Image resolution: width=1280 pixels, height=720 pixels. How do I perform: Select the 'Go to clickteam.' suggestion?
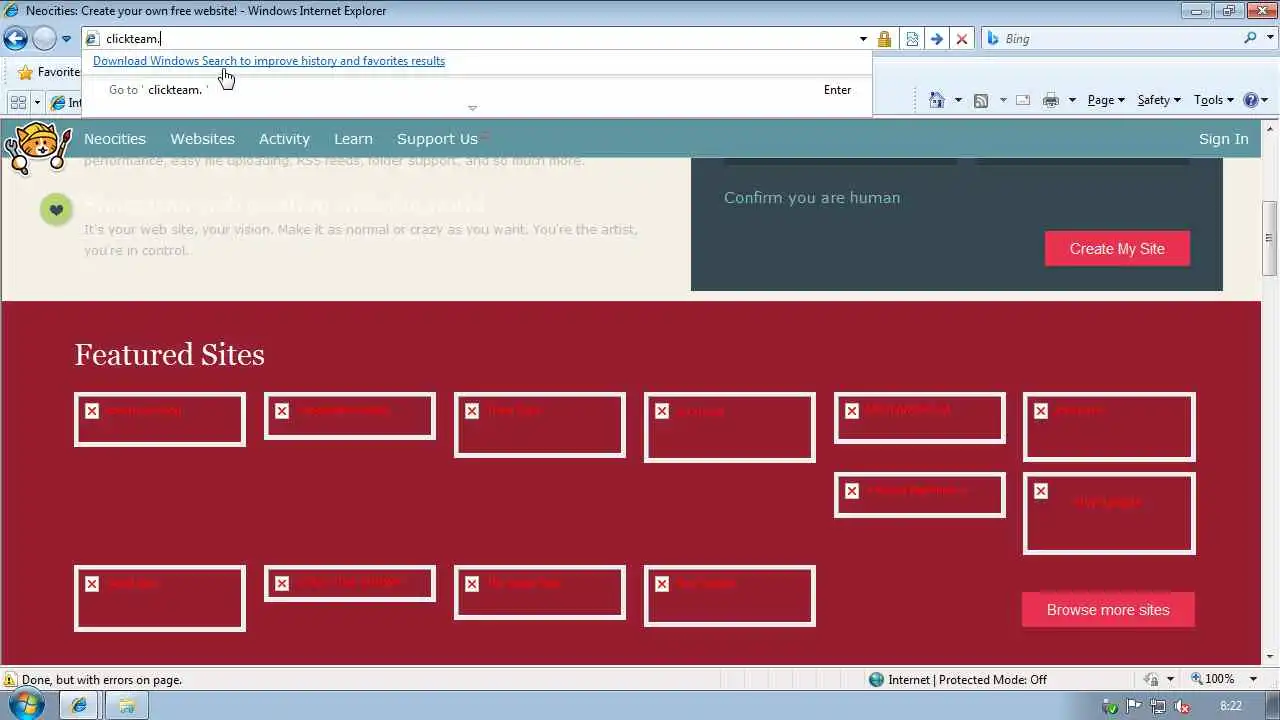[x=477, y=90]
